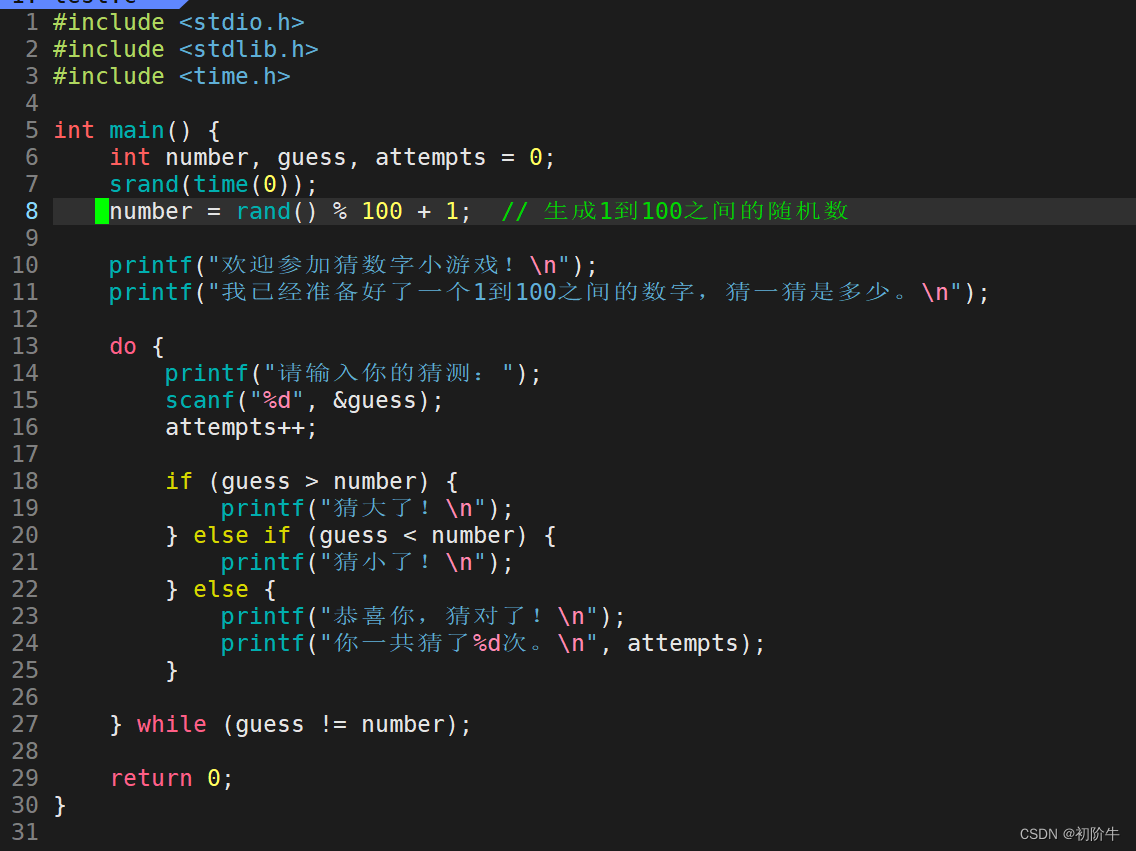Click the green cursor block on line 8

pos(101,211)
